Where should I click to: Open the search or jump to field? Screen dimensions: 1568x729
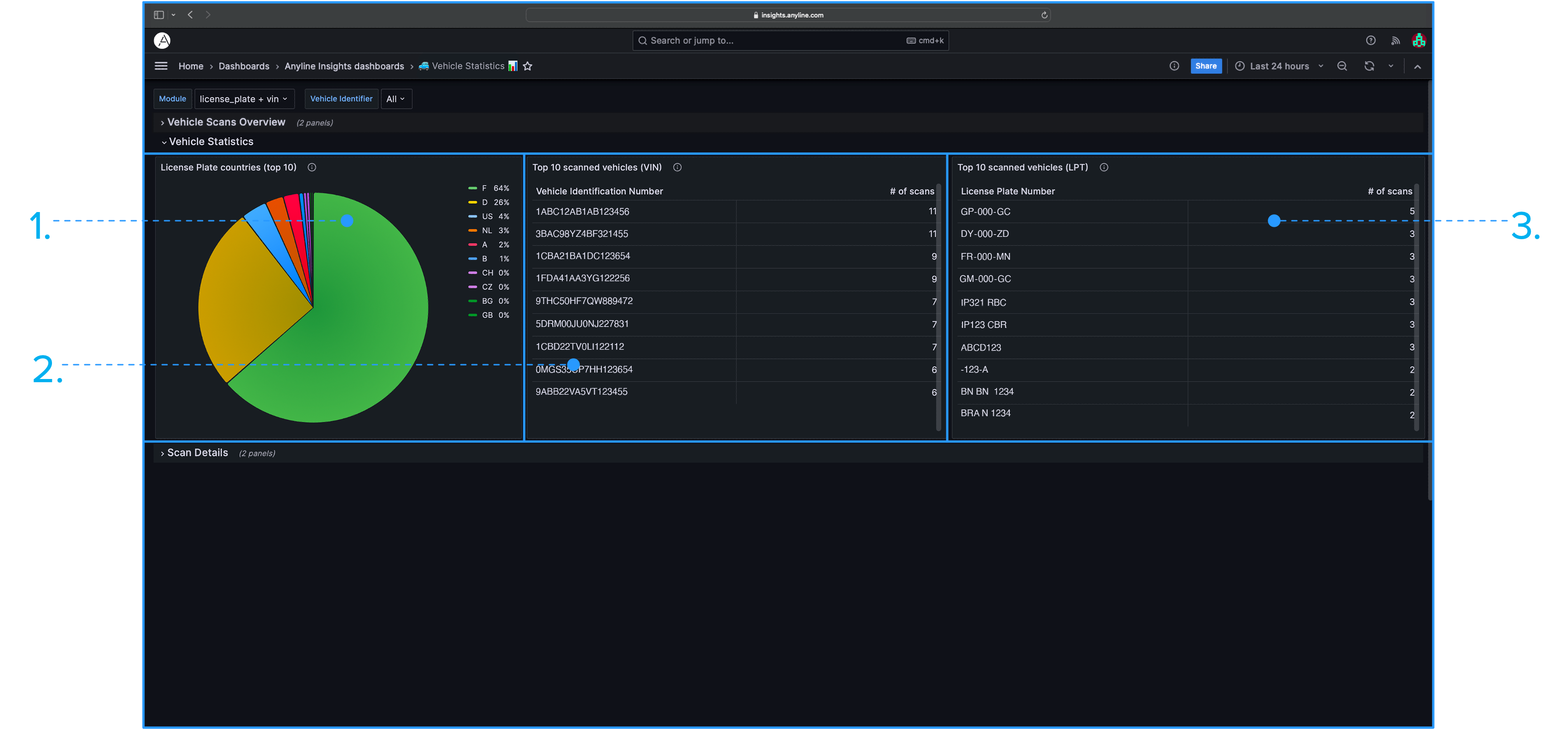pos(789,41)
